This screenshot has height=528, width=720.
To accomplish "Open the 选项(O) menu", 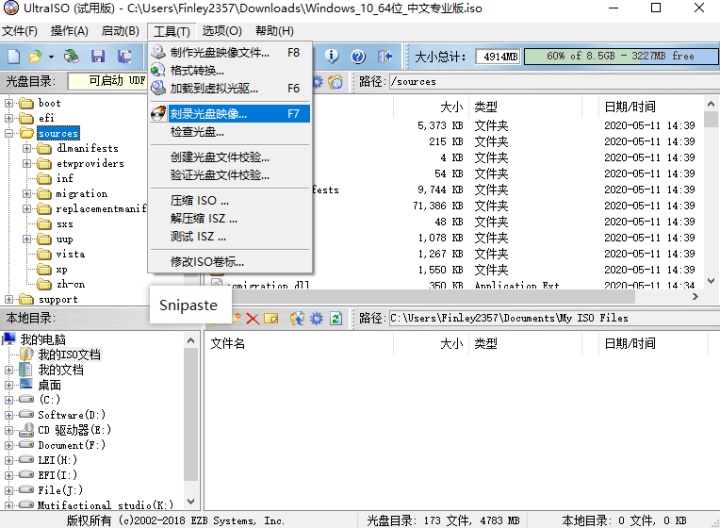I will point(222,31).
